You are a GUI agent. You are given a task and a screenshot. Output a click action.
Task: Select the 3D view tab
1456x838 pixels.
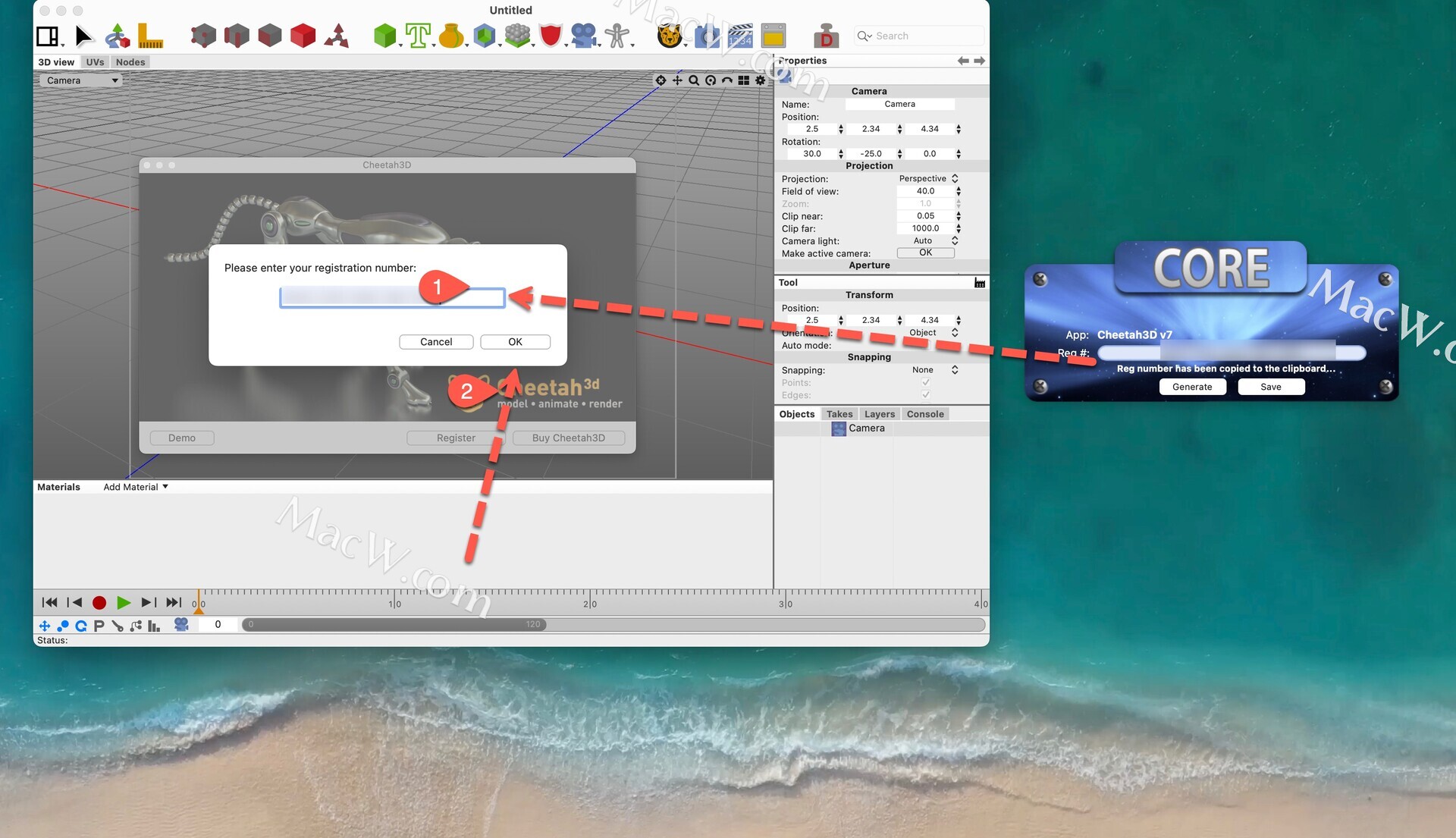pos(56,62)
